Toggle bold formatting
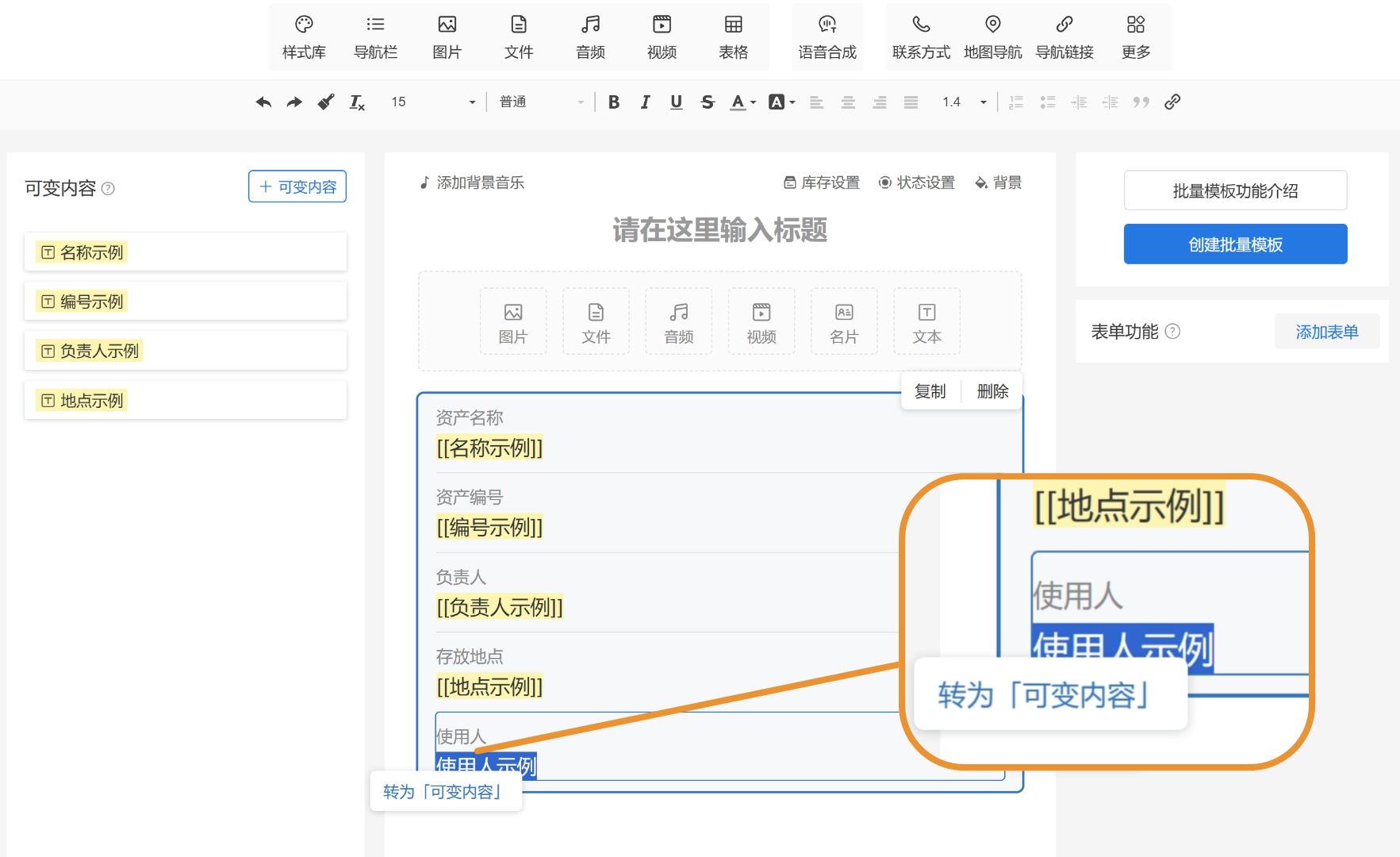 click(614, 102)
